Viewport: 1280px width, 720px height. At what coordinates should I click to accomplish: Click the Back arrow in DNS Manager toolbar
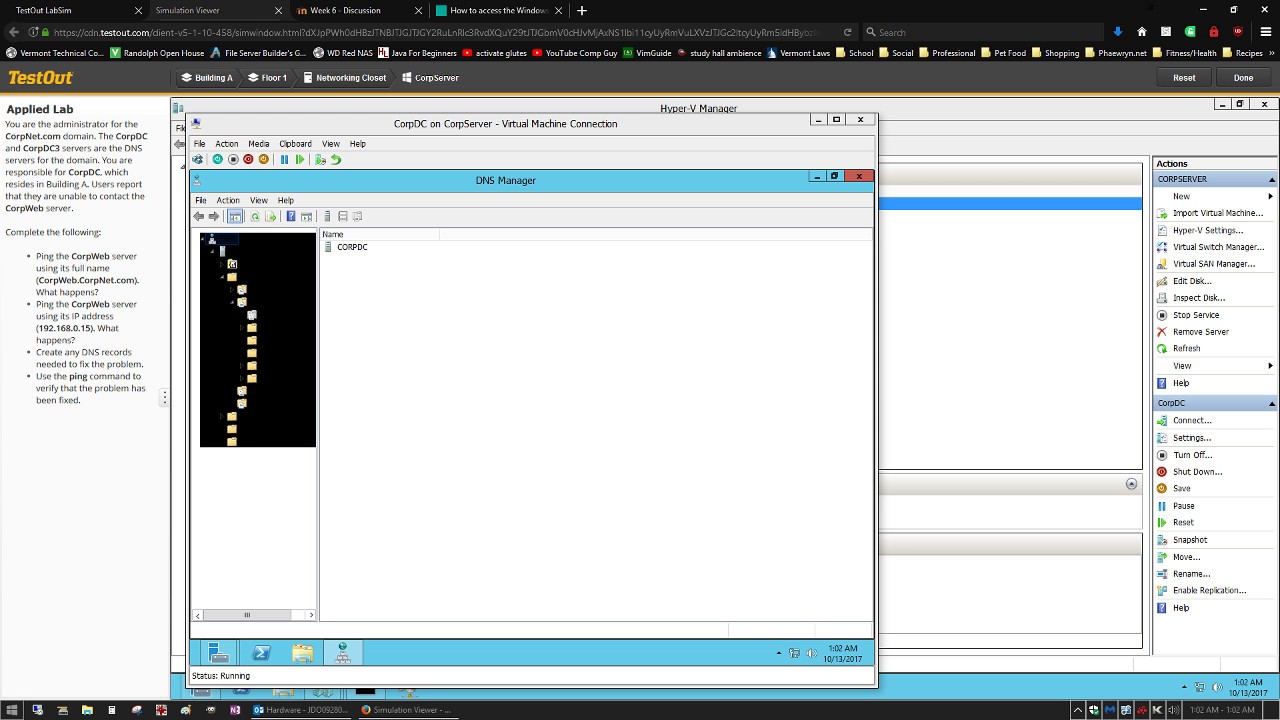[x=199, y=216]
